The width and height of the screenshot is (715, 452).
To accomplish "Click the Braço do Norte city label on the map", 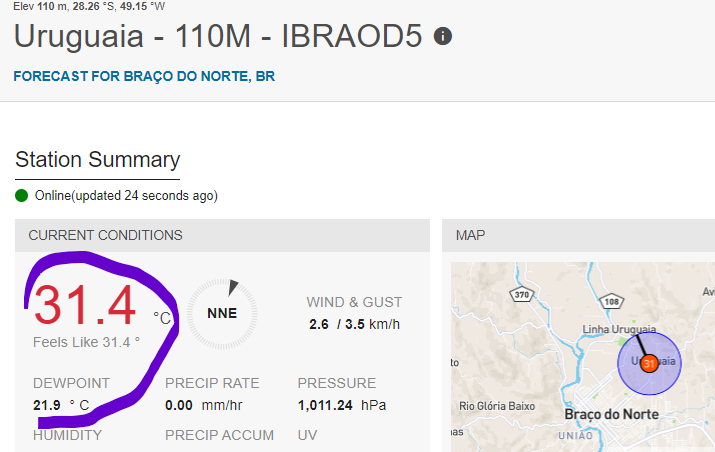I will click(611, 415).
